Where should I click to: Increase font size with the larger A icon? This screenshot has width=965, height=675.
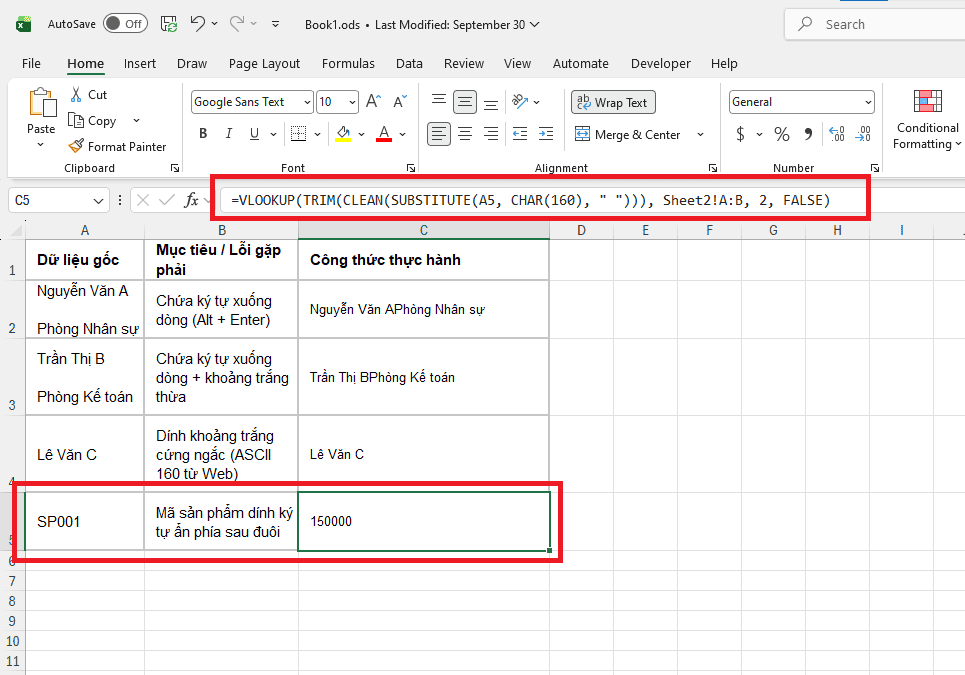point(374,102)
